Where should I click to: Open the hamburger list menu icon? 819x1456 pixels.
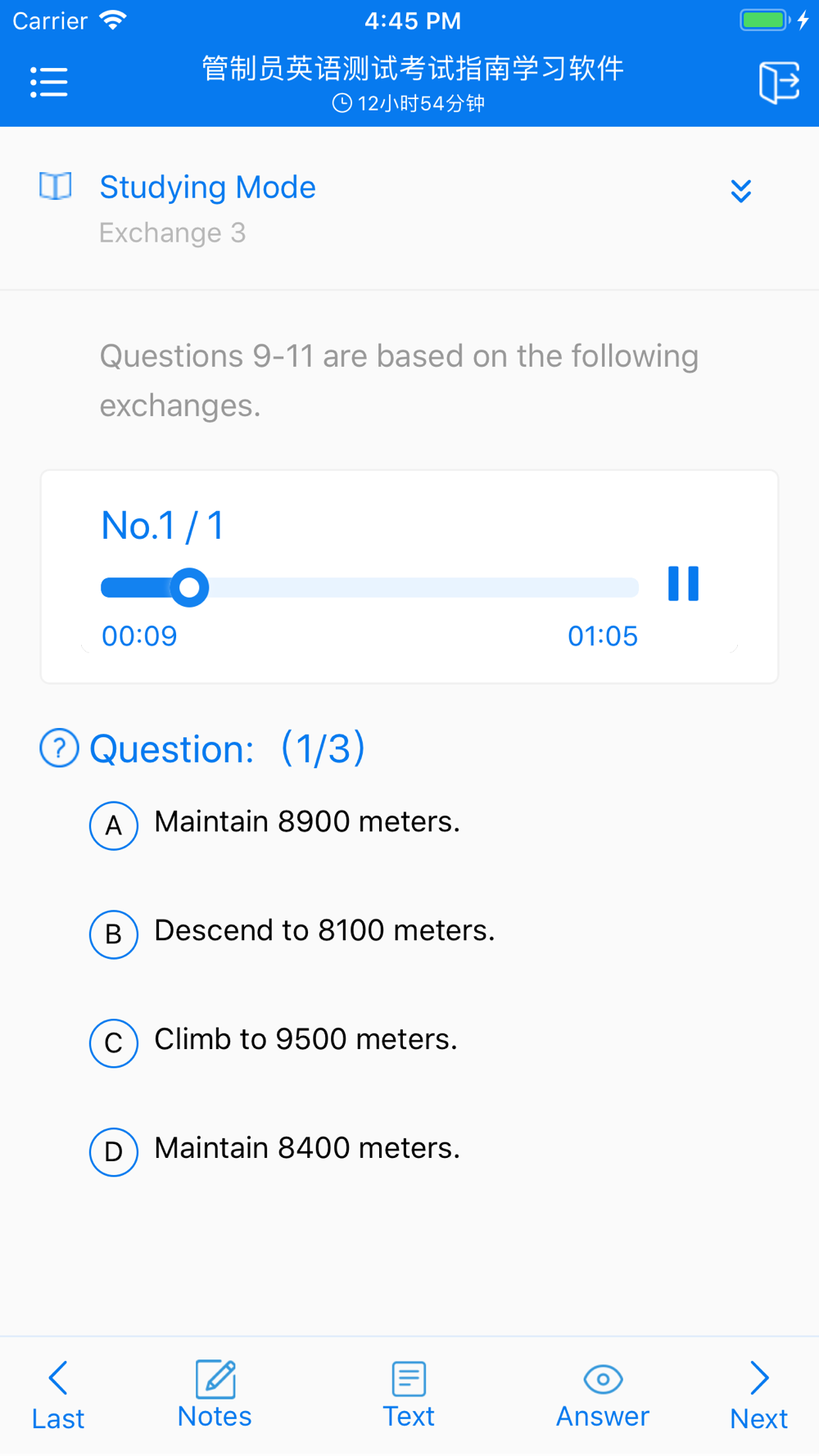pyautogui.click(x=49, y=83)
